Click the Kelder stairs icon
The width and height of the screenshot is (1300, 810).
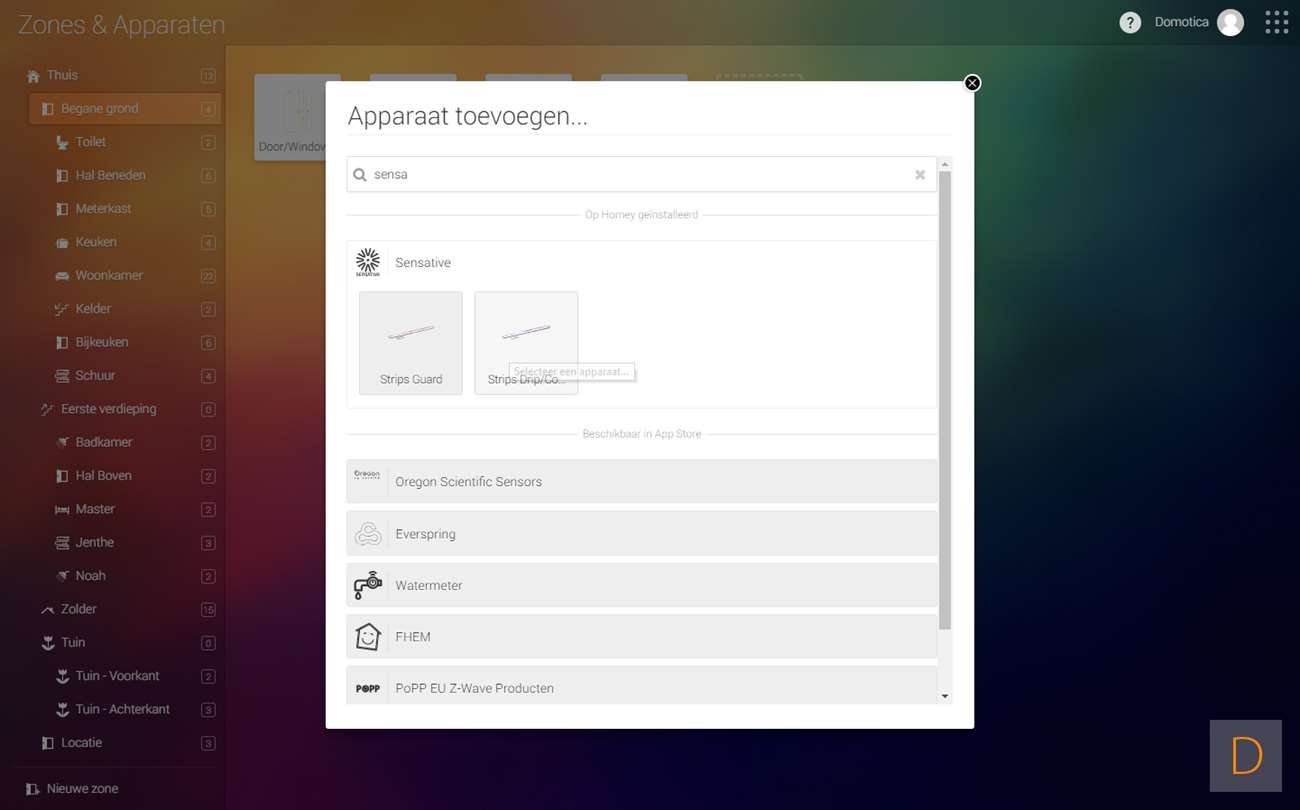point(62,309)
